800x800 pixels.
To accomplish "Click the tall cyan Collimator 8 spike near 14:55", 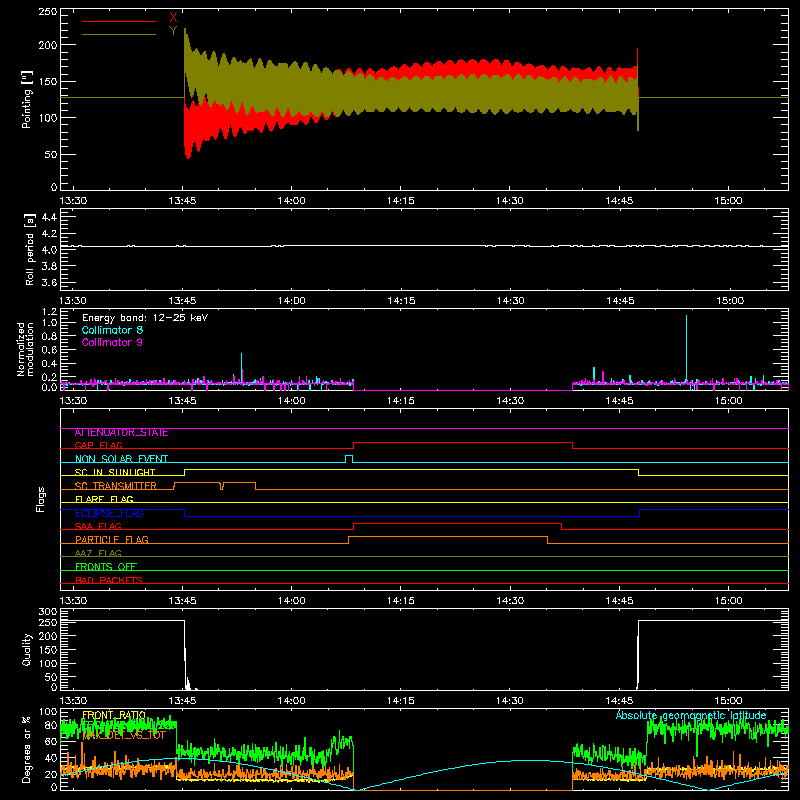I will pos(686,349).
